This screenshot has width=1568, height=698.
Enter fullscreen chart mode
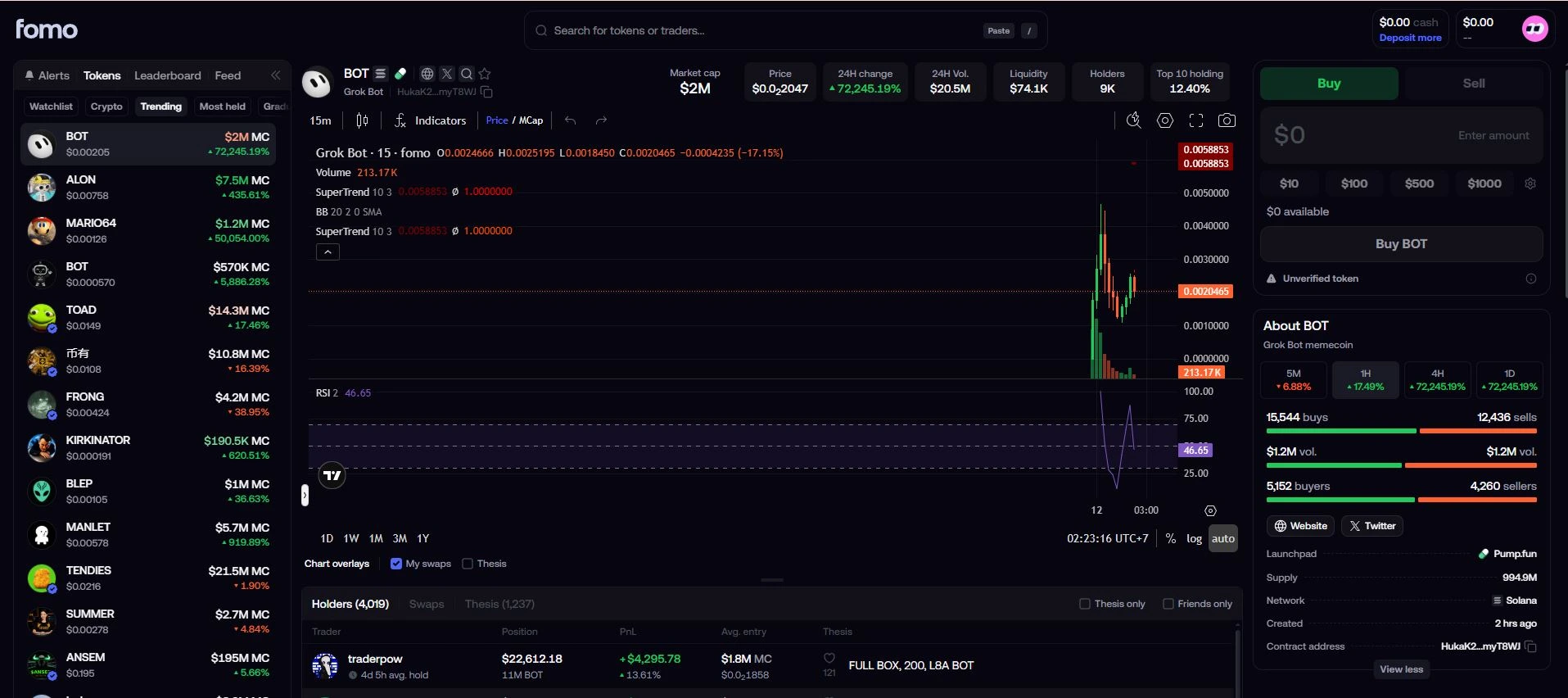click(1196, 120)
